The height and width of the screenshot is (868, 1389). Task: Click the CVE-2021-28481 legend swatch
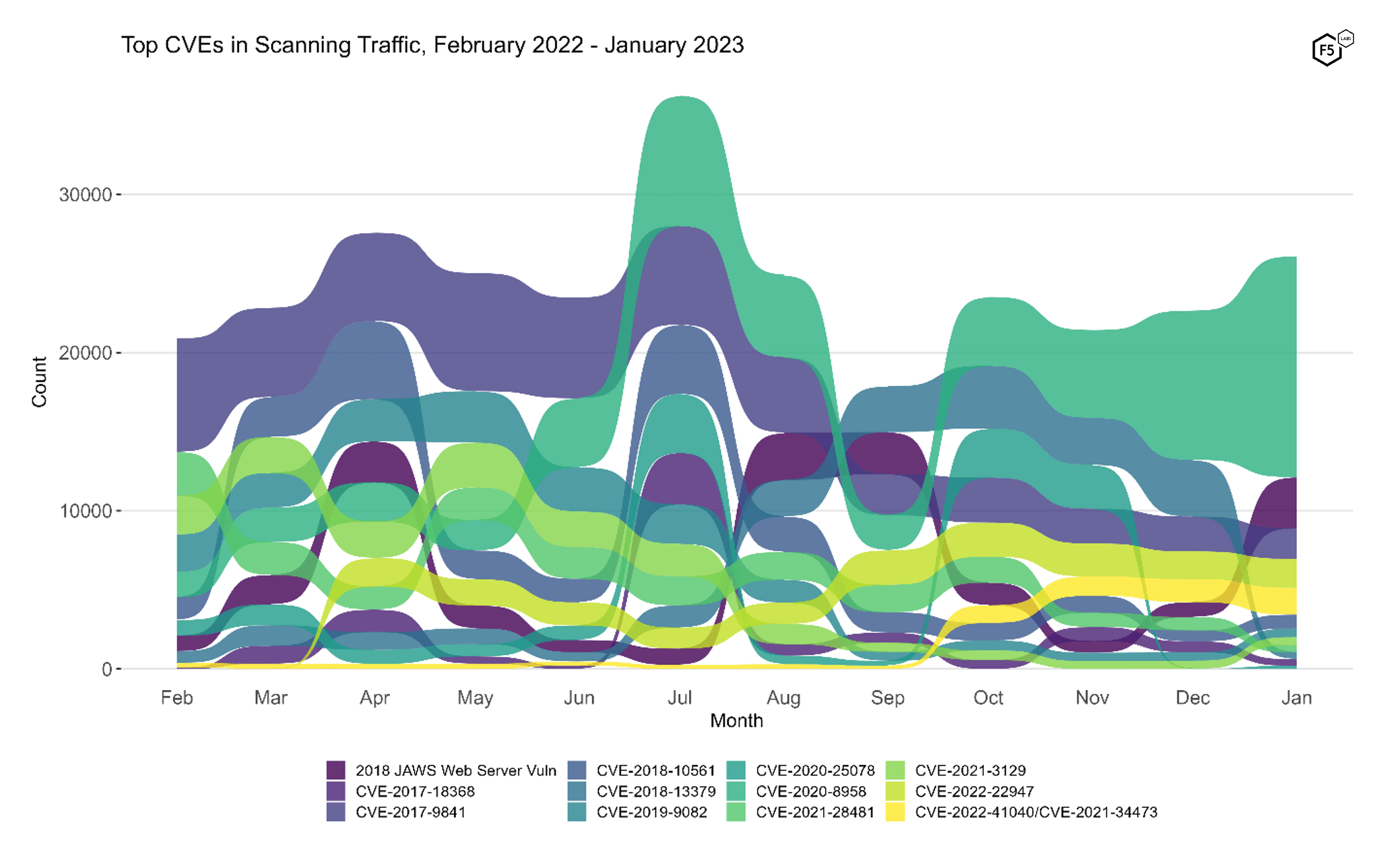(736, 812)
